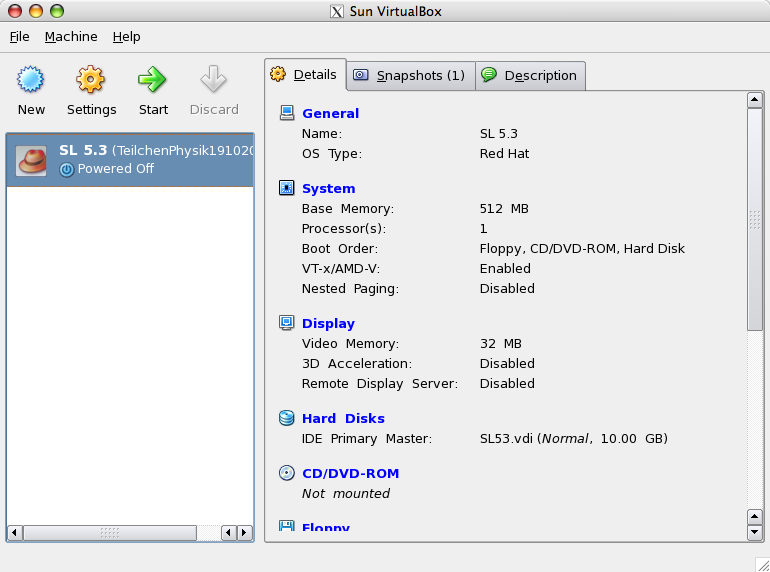Click the '32 MB' video memory value
Image resolution: width=770 pixels, height=572 pixels.
tap(501, 344)
